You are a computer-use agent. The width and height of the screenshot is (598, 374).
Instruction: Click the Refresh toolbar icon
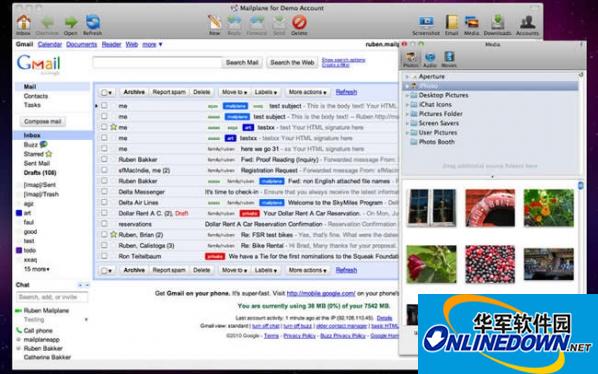pos(93,22)
